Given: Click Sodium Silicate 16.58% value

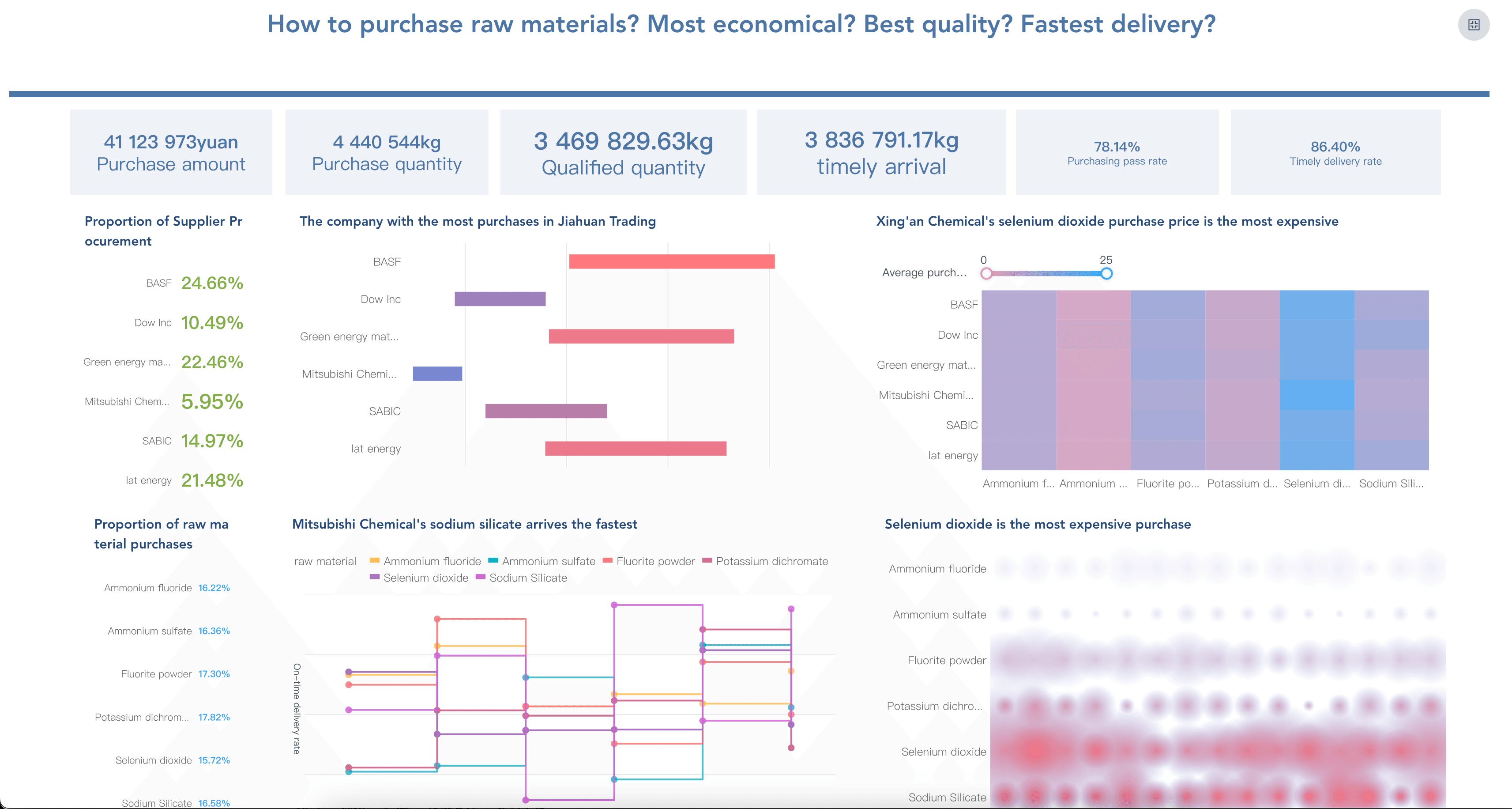Looking at the screenshot, I should (x=214, y=803).
